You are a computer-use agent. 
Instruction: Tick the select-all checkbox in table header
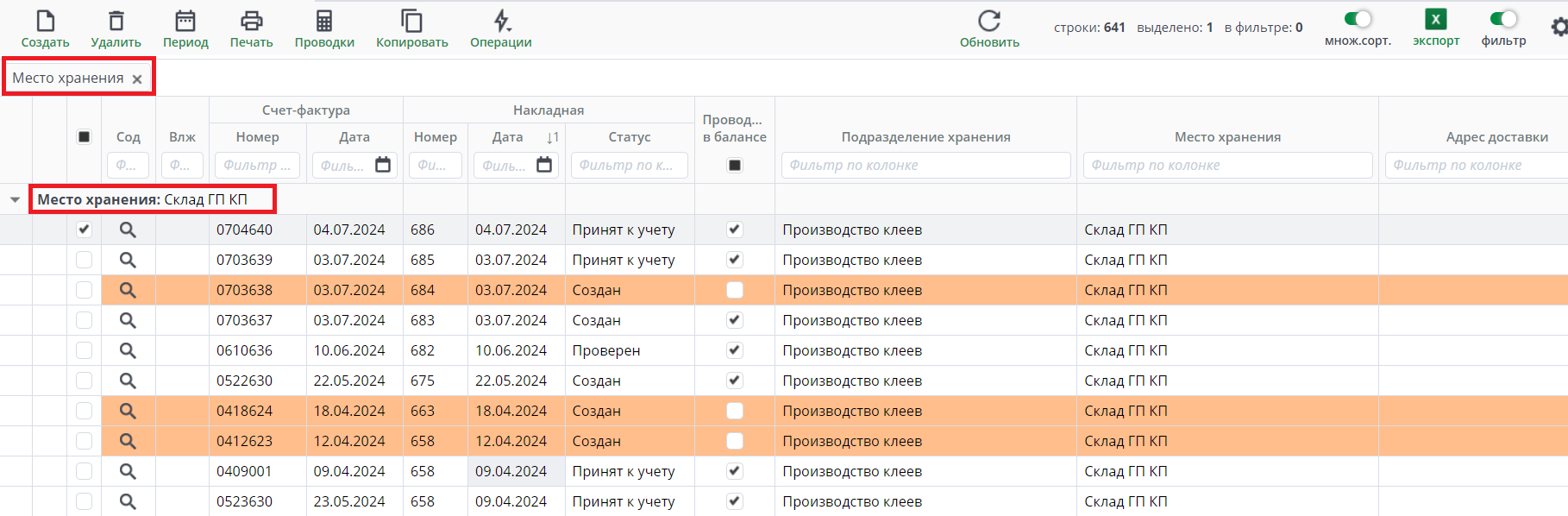(x=84, y=137)
